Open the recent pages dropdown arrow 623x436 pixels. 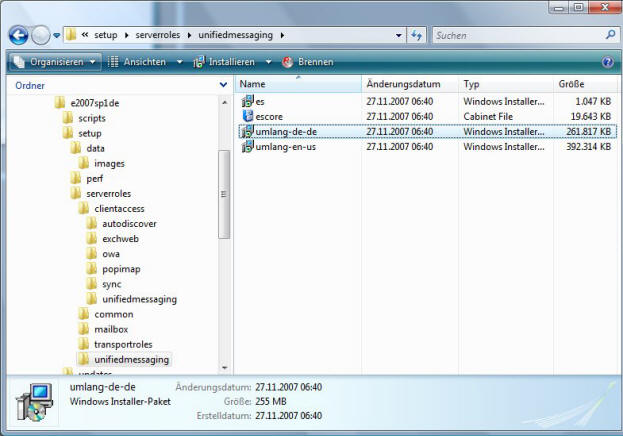pyautogui.click(x=56, y=35)
